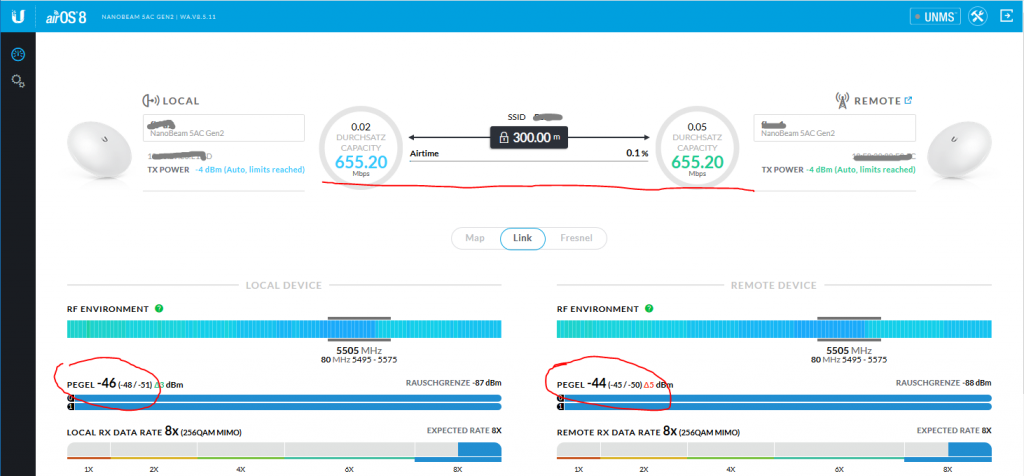Click the remote EXPECTED RATE 8X text
This screenshot has height=476, width=1024.
pos(954,430)
